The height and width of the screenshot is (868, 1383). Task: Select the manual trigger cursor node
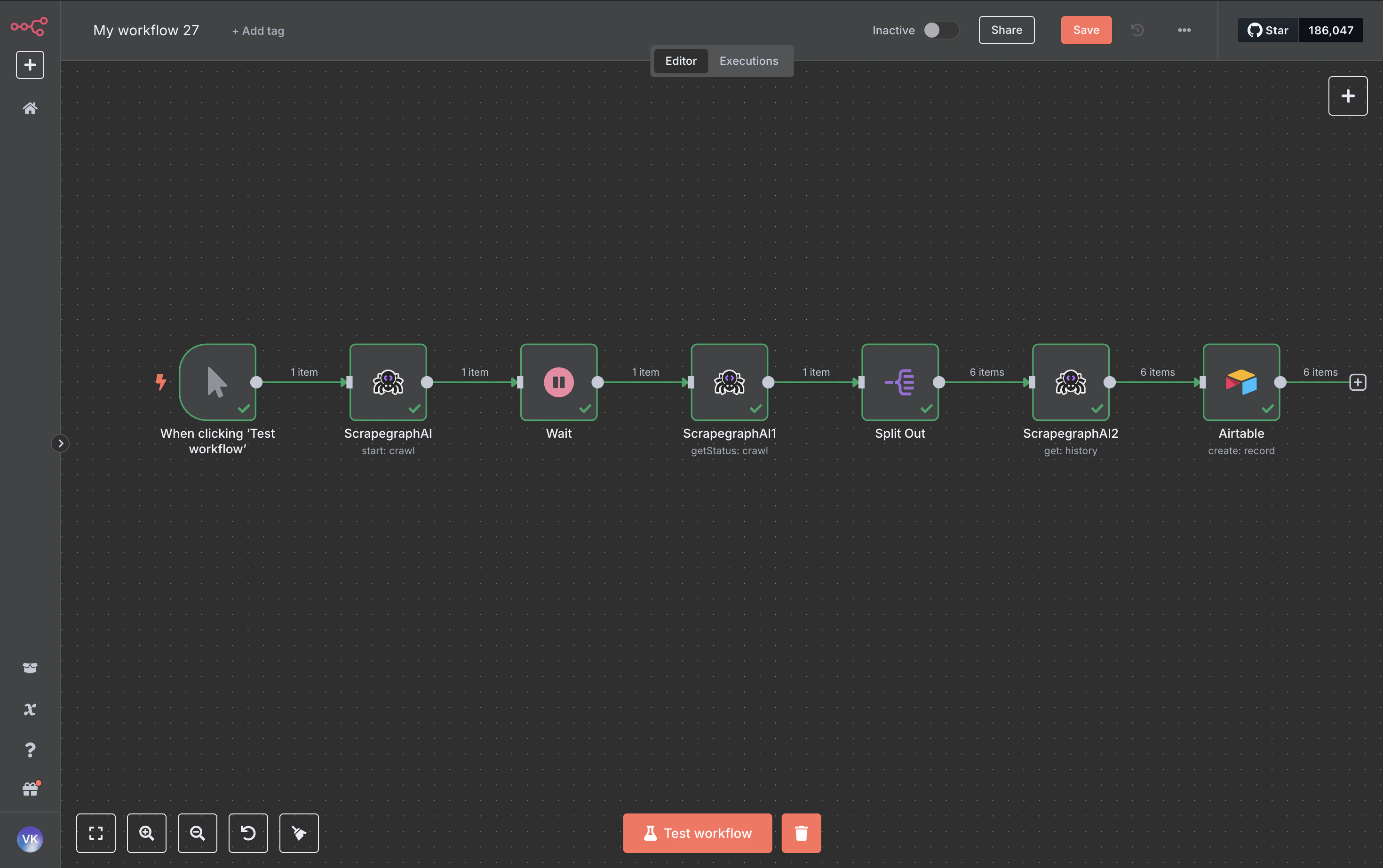218,382
